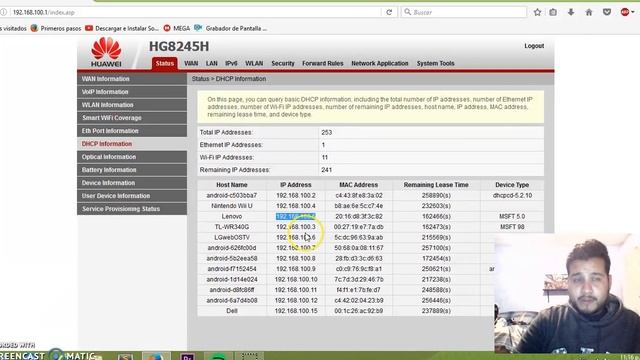The height and width of the screenshot is (360, 640).
Task: Select host name LGwebOSTV
Action: [x=231, y=238]
